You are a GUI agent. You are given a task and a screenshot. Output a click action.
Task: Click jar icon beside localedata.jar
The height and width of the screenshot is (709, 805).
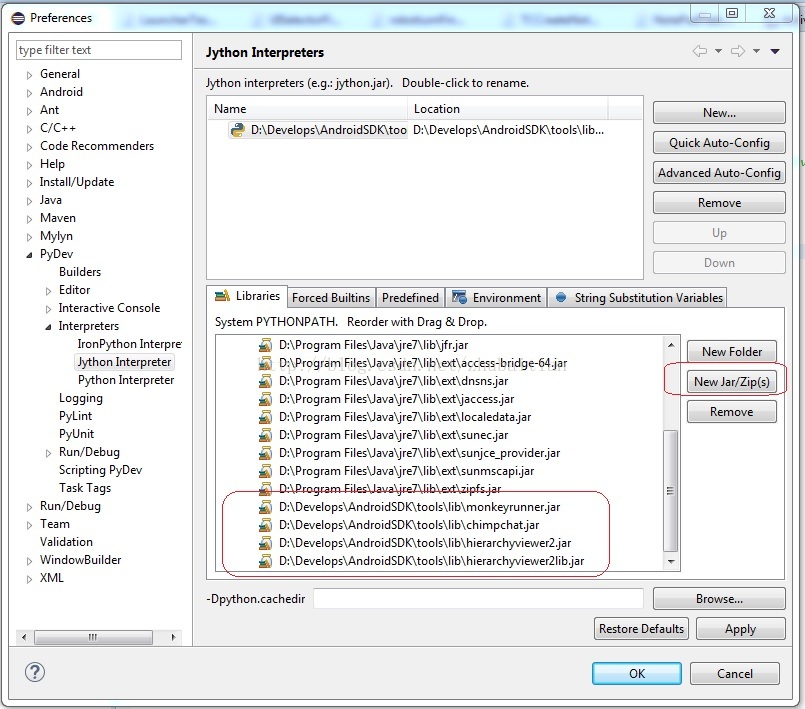coord(265,417)
